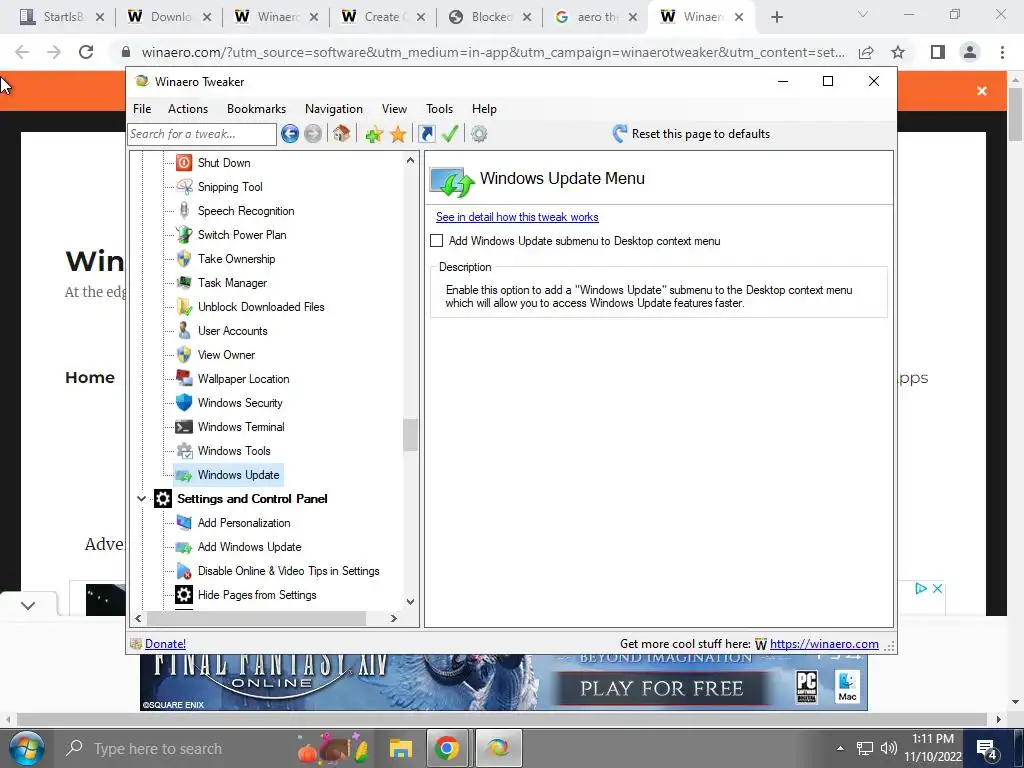This screenshot has height=768, width=1024.
Task: Open Chrome tab search dropdown chevron
Action: (863, 14)
